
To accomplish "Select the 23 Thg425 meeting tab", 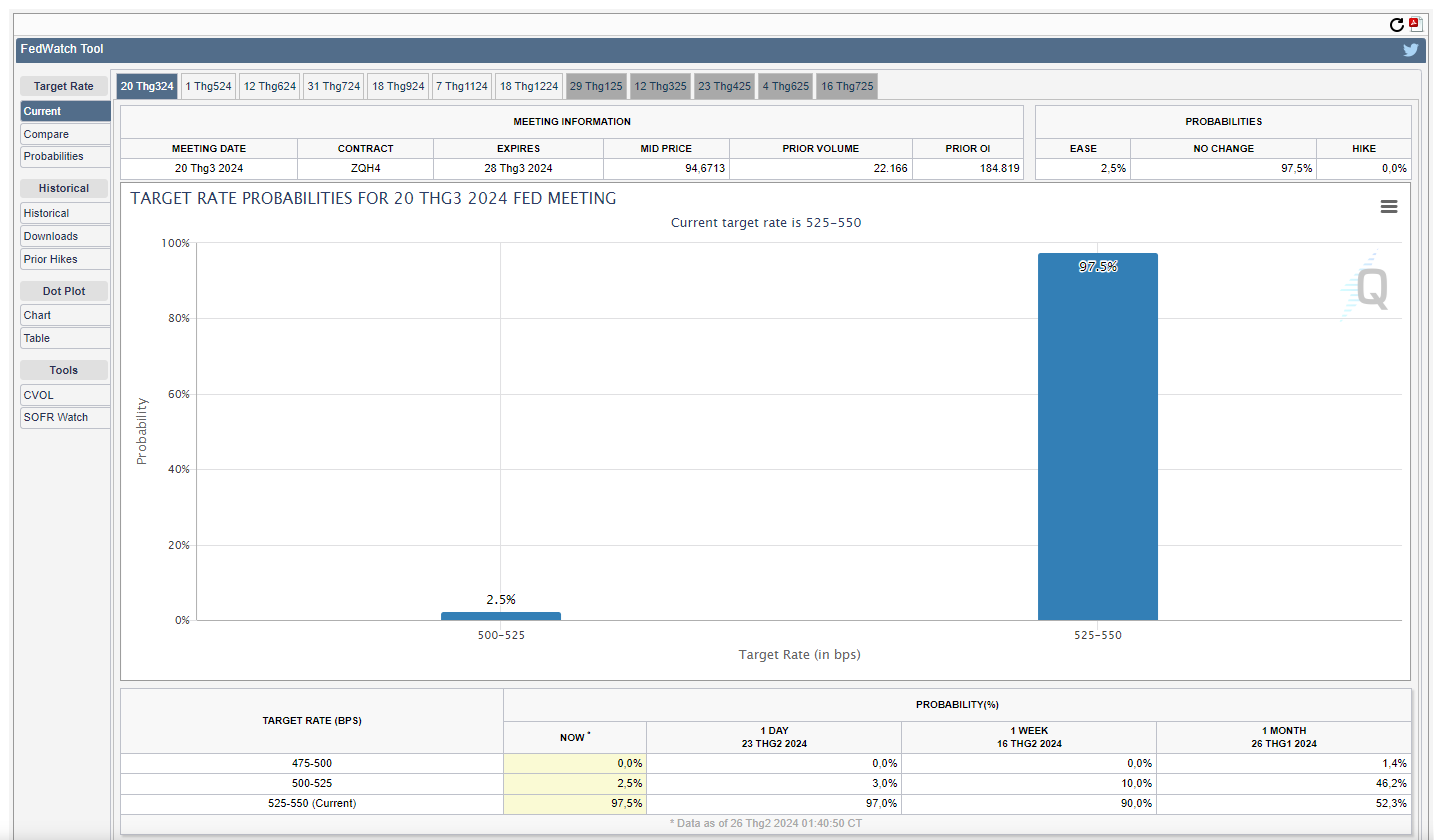I will pos(725,86).
